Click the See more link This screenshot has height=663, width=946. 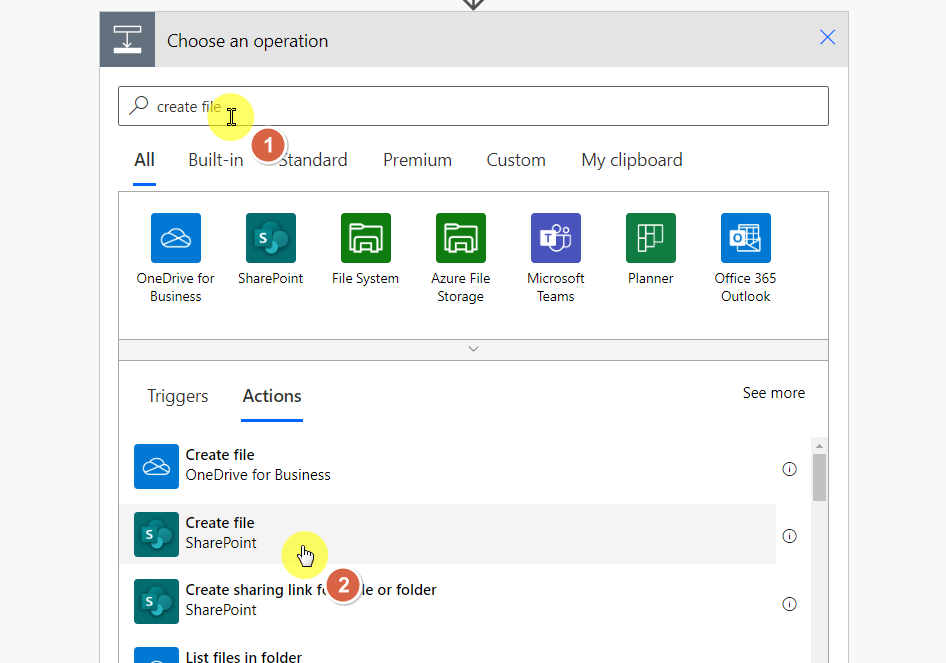(774, 393)
